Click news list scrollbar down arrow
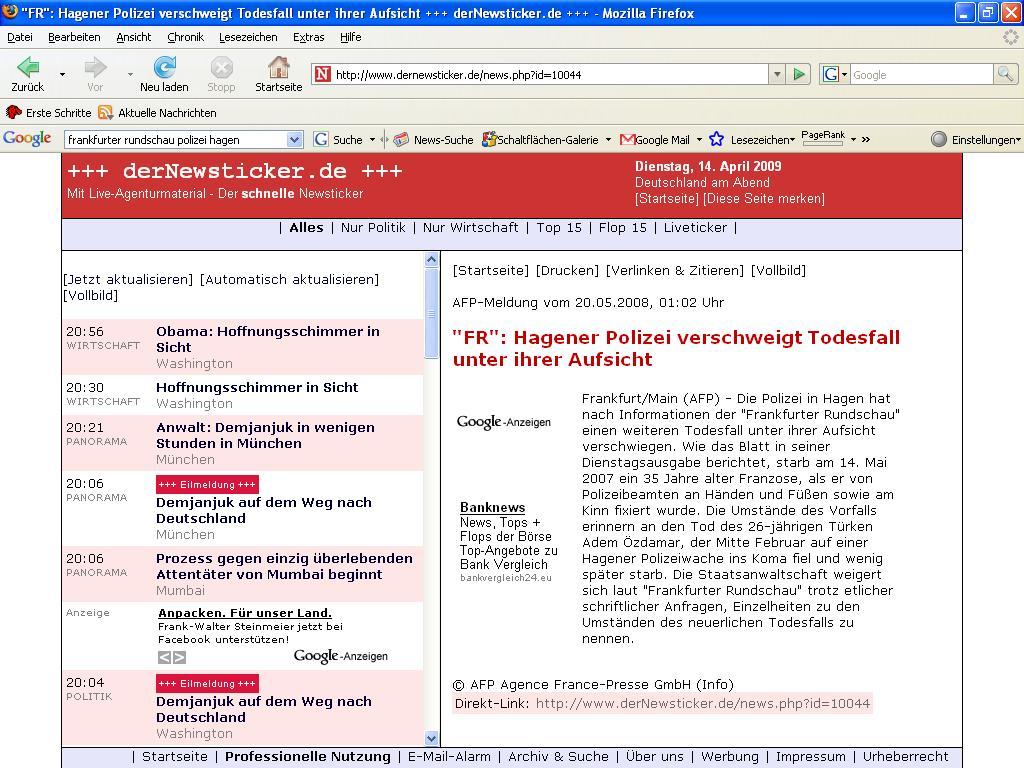 click(431, 739)
